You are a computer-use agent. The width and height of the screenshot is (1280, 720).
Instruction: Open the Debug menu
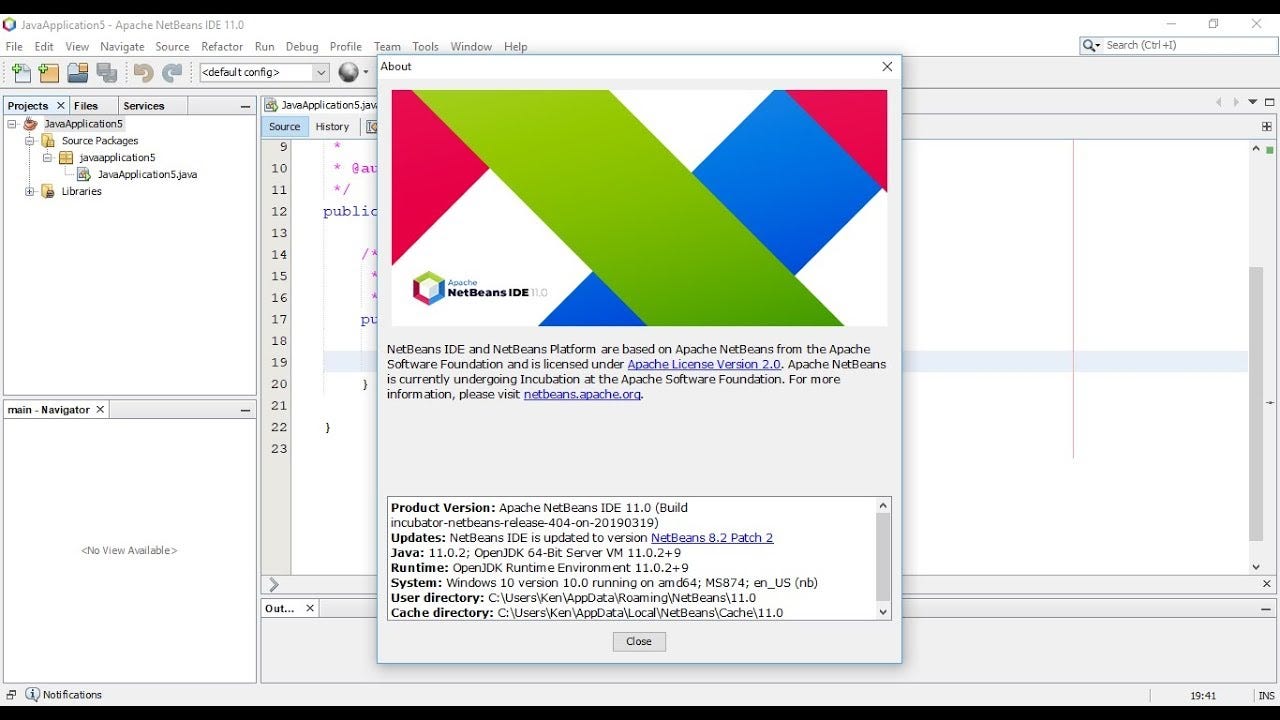coord(302,47)
